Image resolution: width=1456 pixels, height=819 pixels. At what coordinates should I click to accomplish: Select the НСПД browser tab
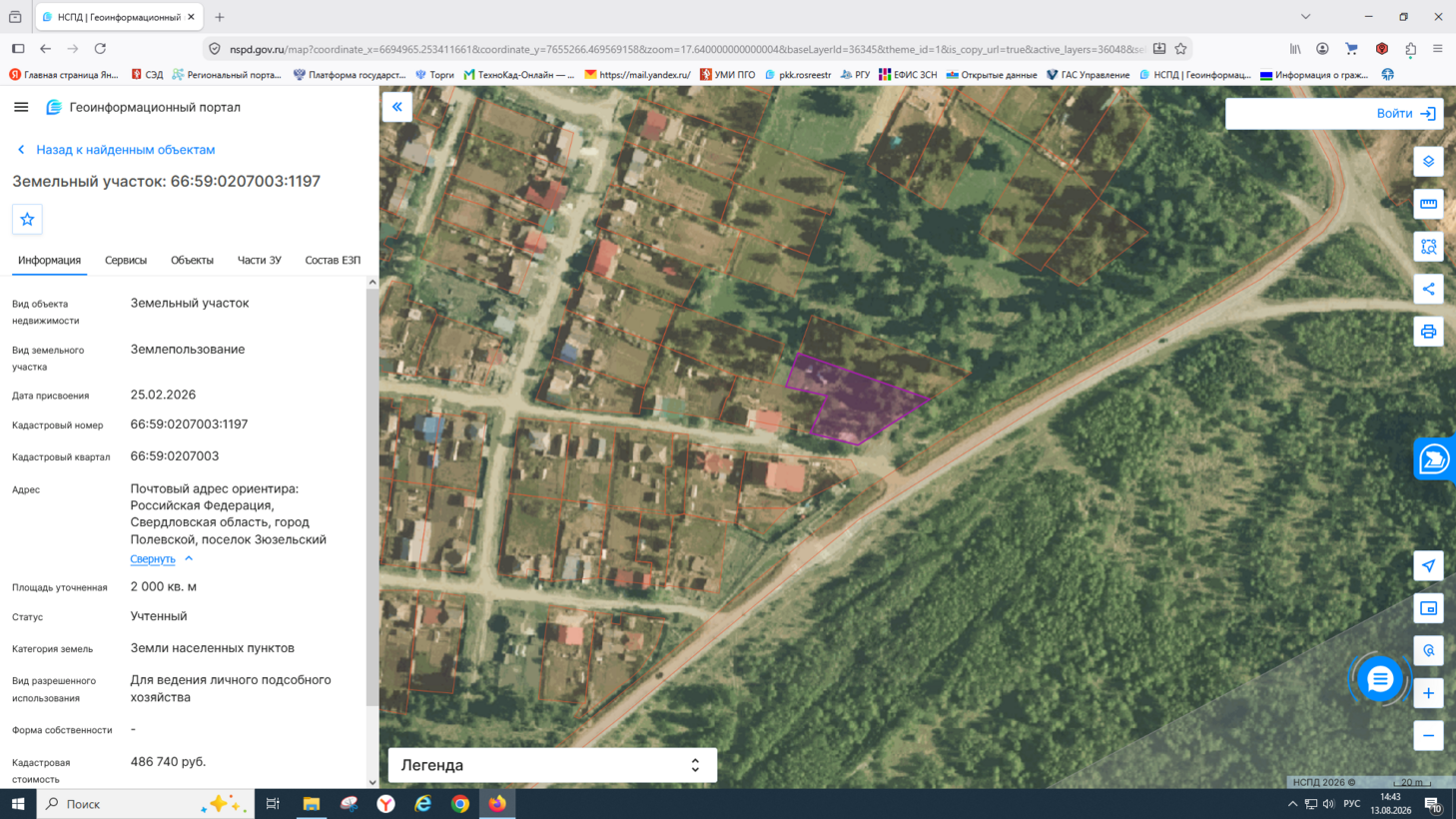(118, 17)
